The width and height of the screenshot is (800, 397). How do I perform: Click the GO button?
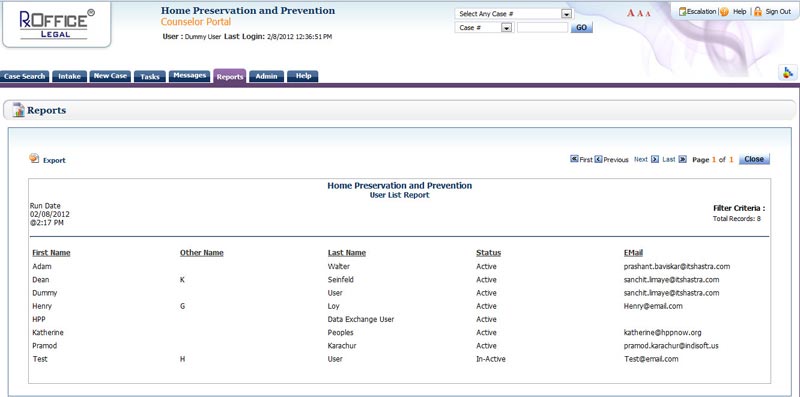pos(582,28)
